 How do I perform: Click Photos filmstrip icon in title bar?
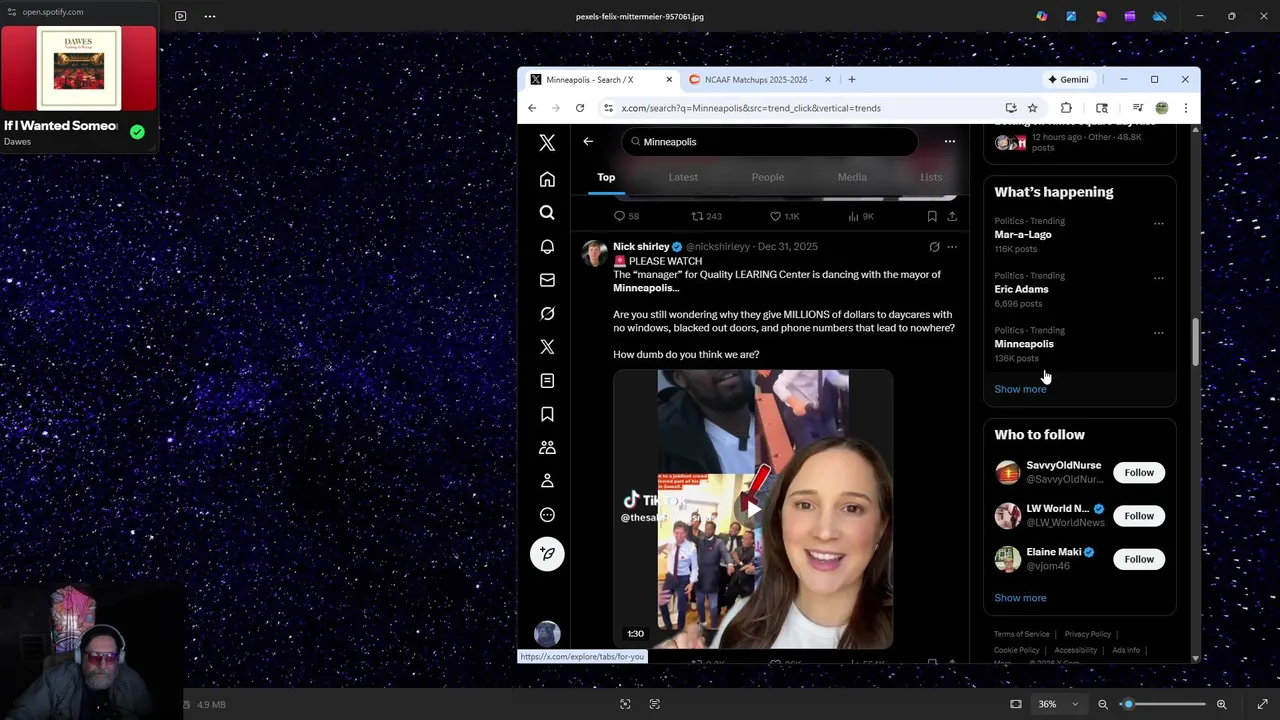[180, 16]
